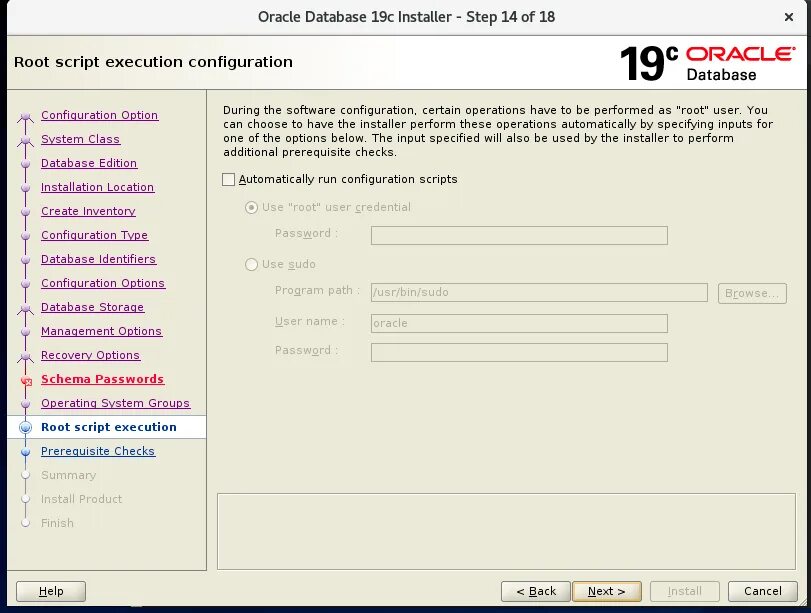
Task: Click the Finish step label
Action: (x=57, y=523)
